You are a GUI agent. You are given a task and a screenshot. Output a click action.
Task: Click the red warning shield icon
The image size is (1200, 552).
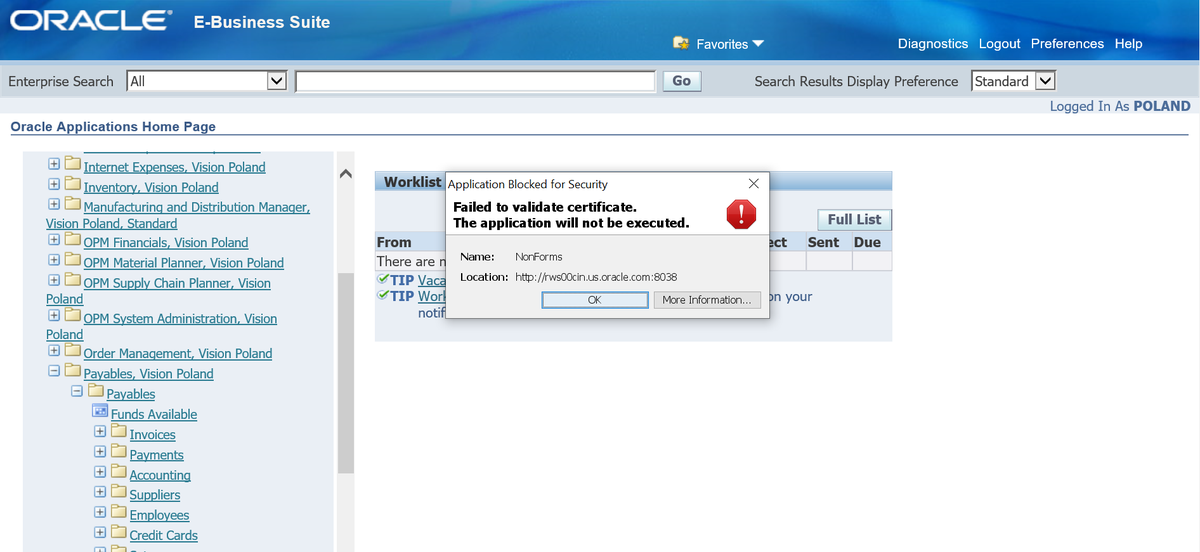(x=741, y=213)
